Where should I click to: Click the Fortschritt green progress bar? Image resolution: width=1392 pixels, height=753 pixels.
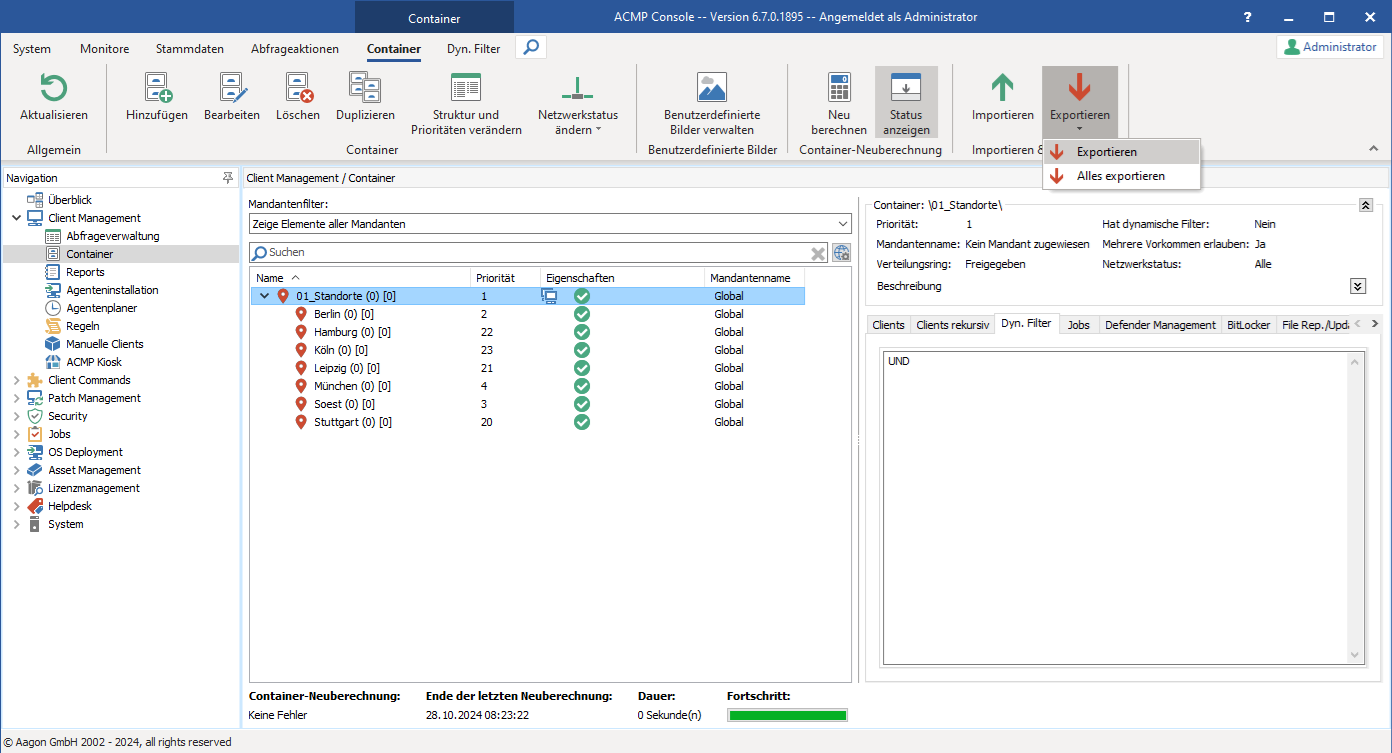tap(787, 715)
